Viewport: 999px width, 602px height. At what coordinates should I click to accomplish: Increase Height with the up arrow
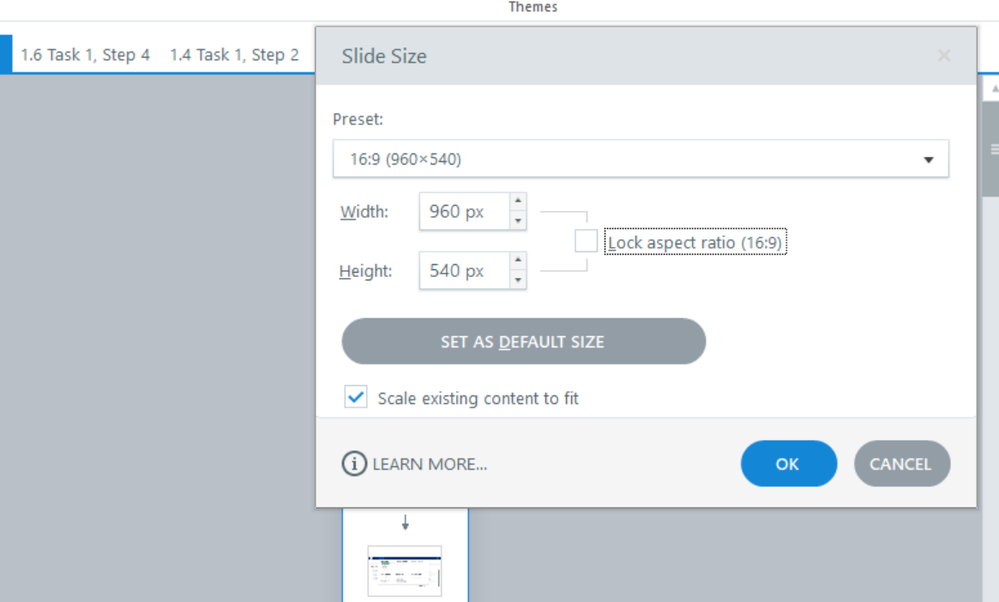pyautogui.click(x=518, y=261)
